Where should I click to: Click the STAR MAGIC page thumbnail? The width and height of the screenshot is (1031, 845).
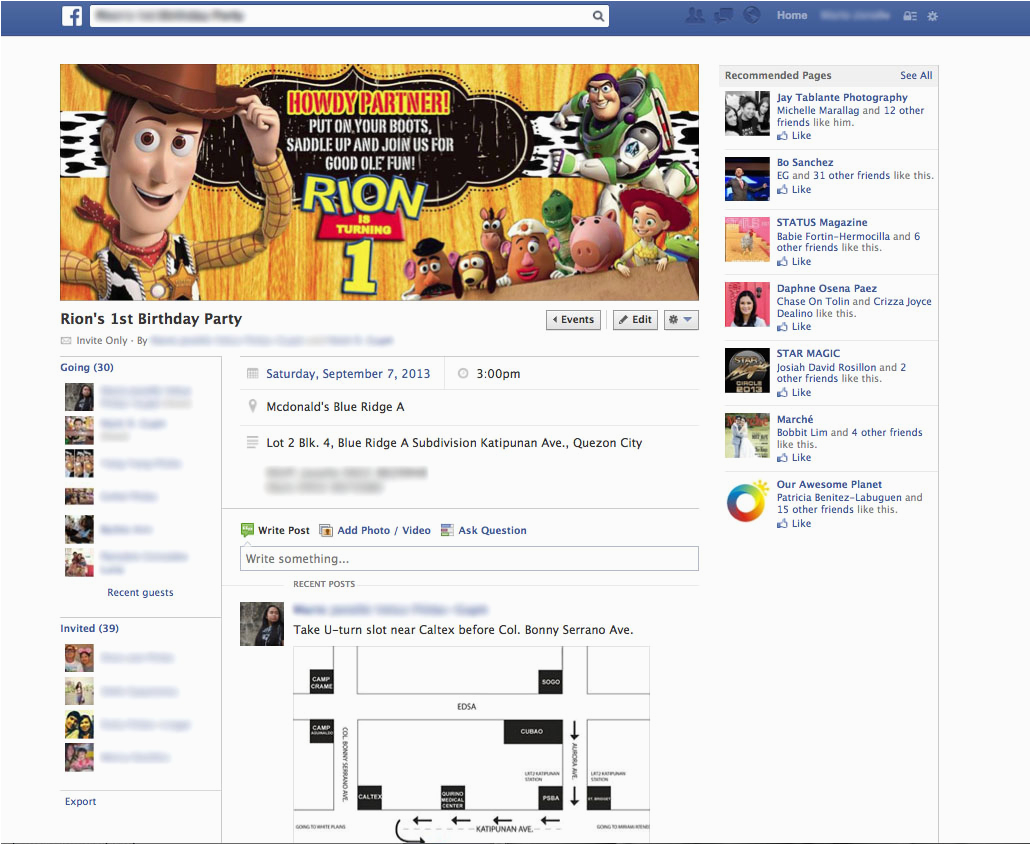point(747,370)
